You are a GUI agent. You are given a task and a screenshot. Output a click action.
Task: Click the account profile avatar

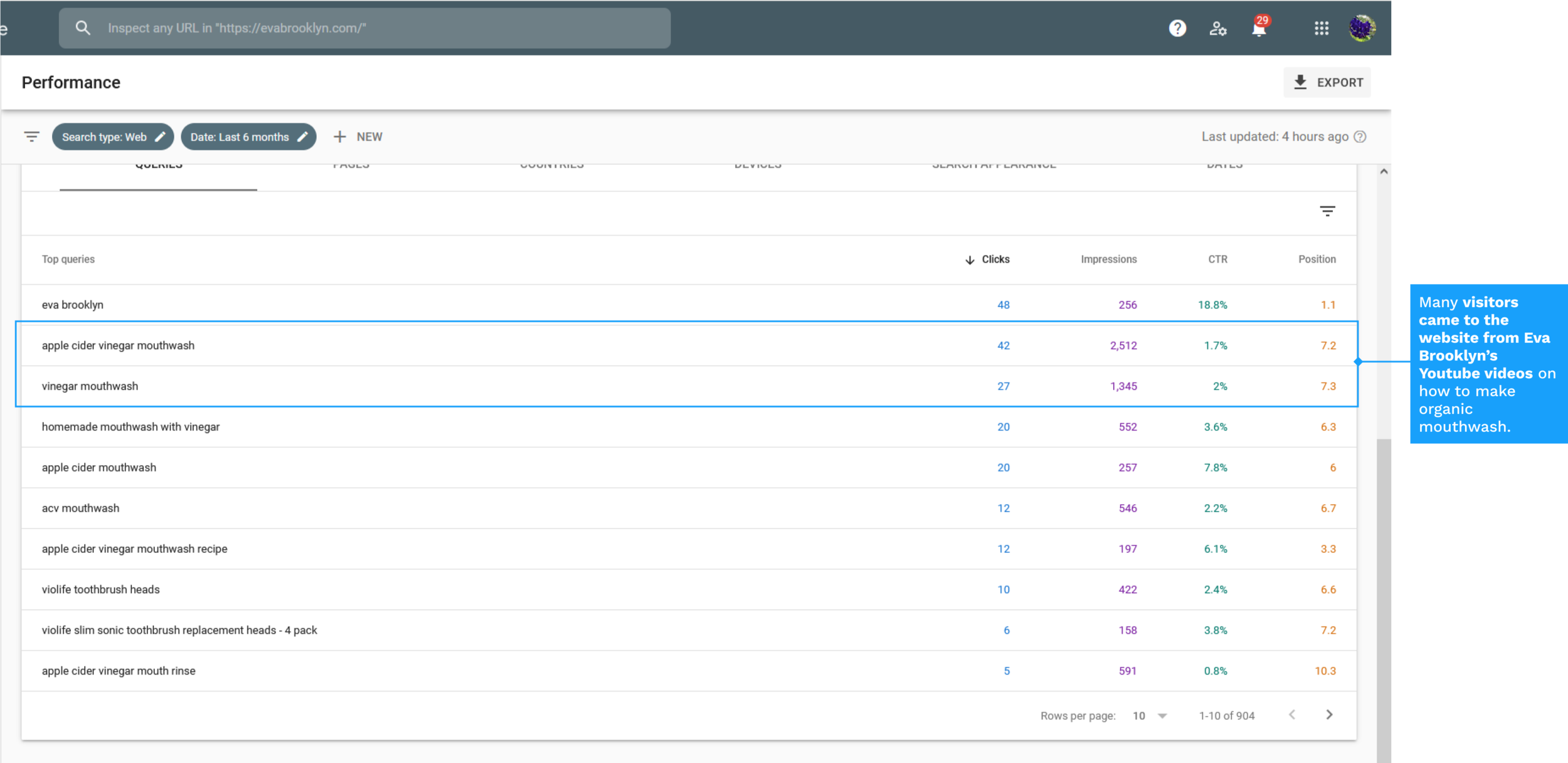coord(1362,28)
